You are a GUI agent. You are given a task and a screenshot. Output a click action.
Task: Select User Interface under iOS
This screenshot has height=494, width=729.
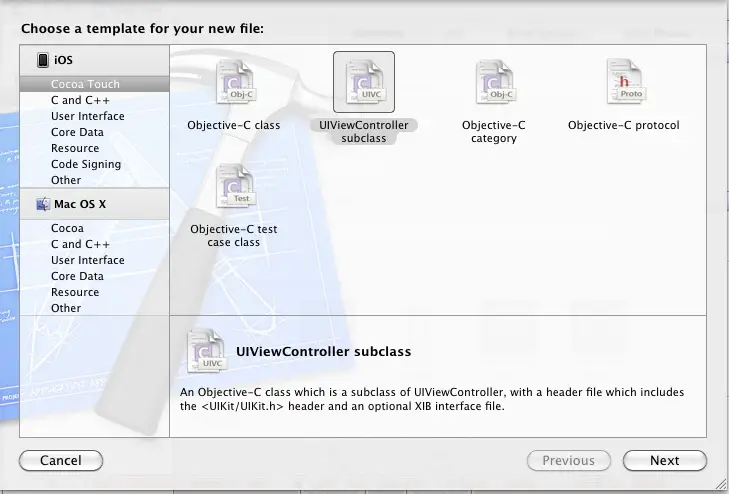point(88,116)
